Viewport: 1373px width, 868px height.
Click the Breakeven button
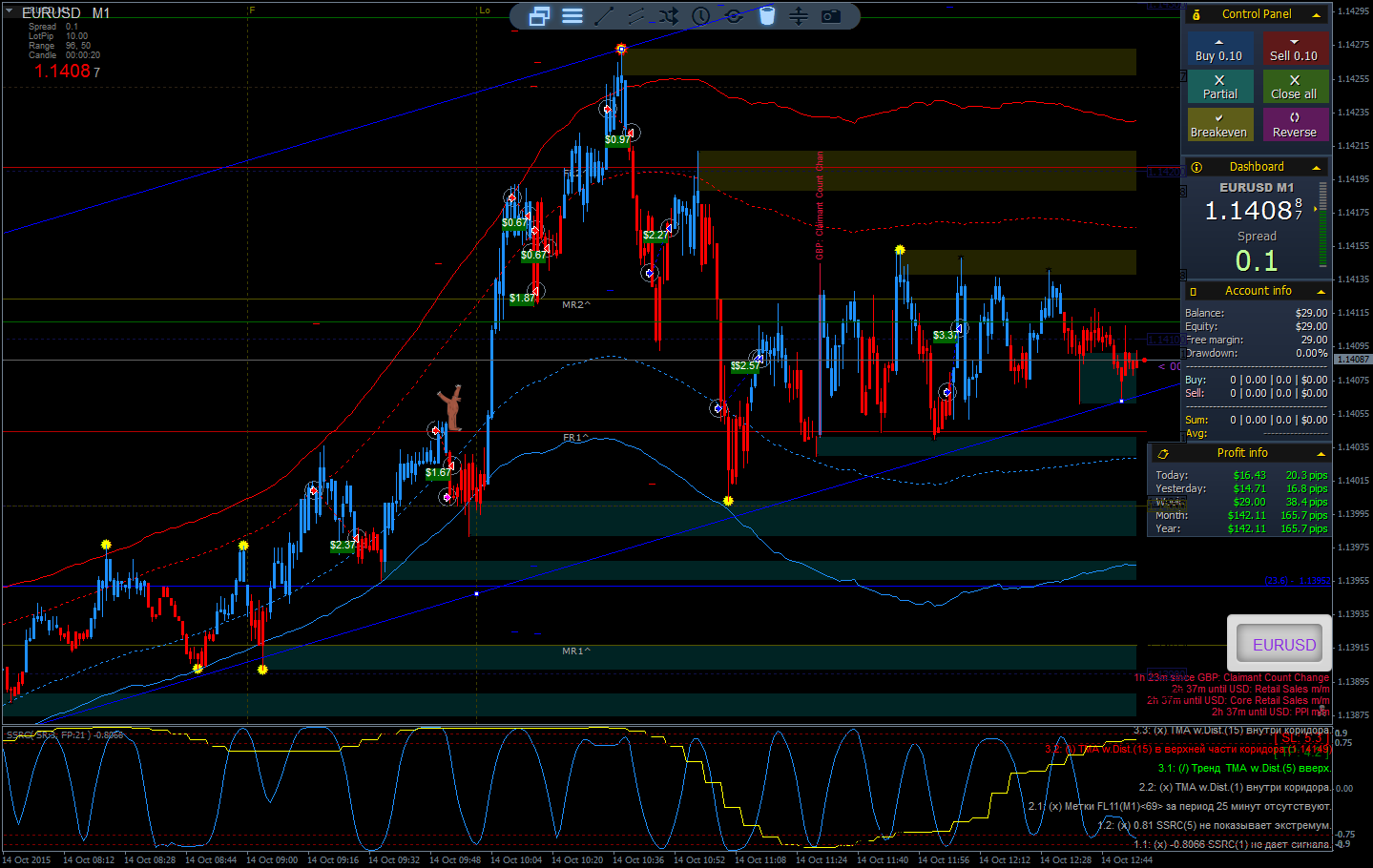point(1219,125)
